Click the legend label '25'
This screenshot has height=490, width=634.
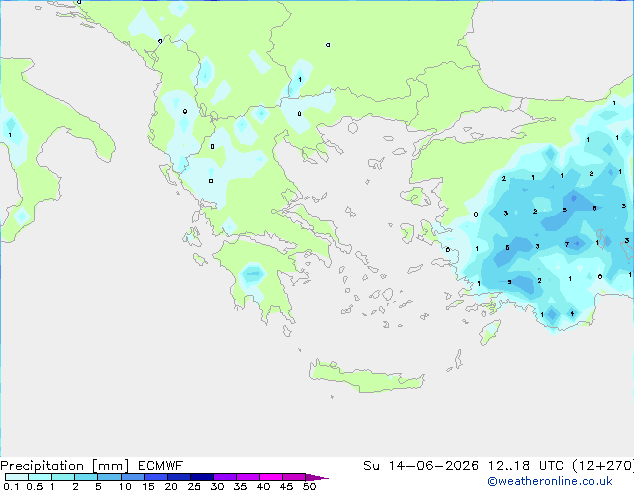[x=194, y=486]
